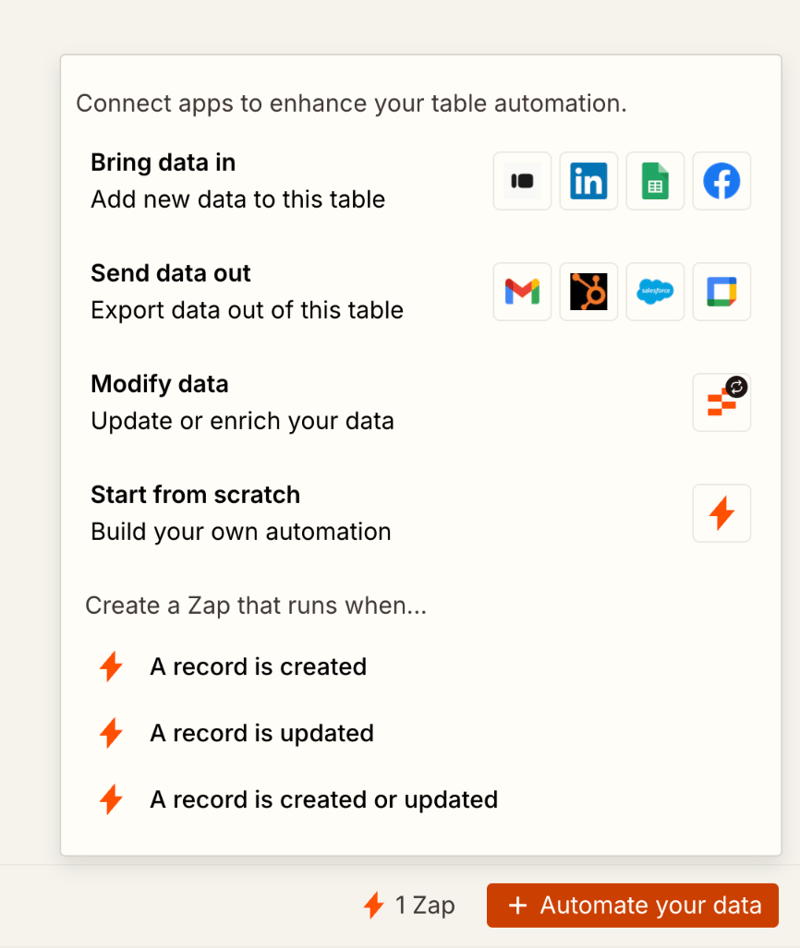Click Bring data in heading
The image size is (800, 948).
163,162
